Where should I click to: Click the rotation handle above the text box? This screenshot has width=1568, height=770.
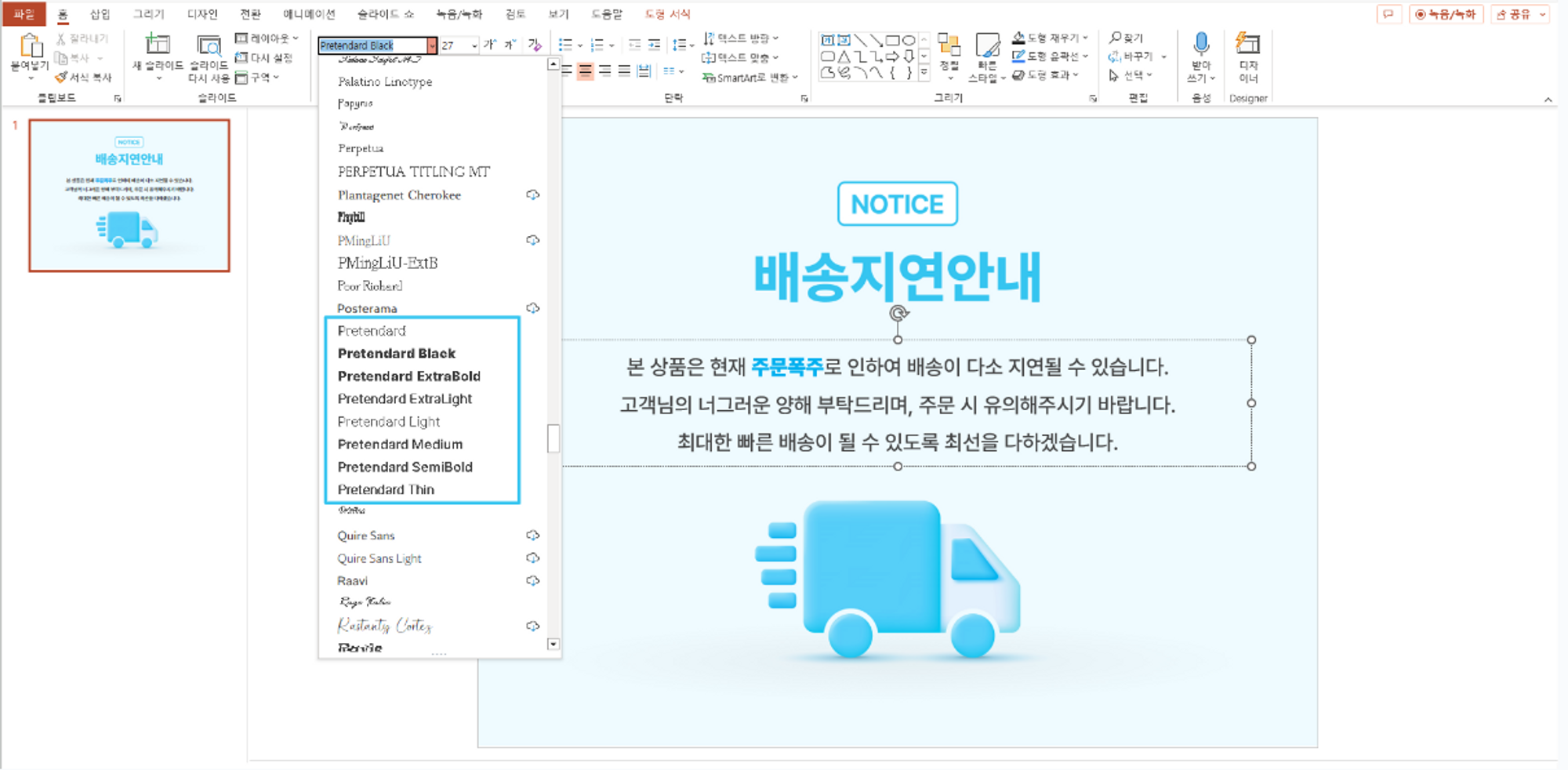coord(898,314)
